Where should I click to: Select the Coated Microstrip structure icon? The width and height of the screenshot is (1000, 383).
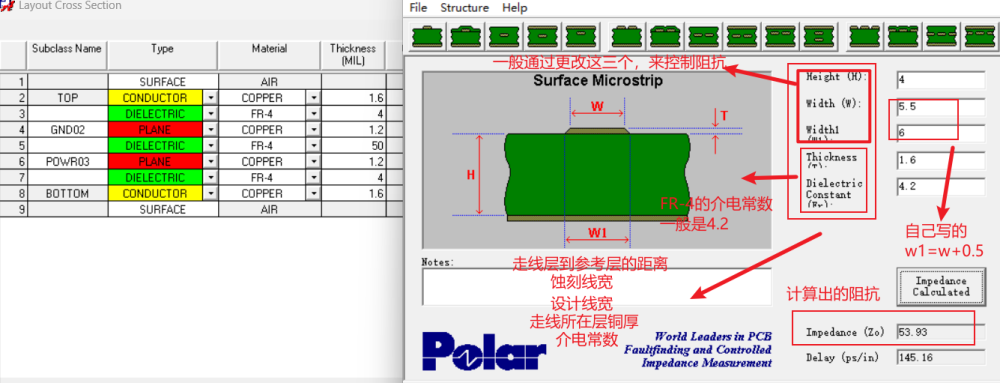[466, 37]
